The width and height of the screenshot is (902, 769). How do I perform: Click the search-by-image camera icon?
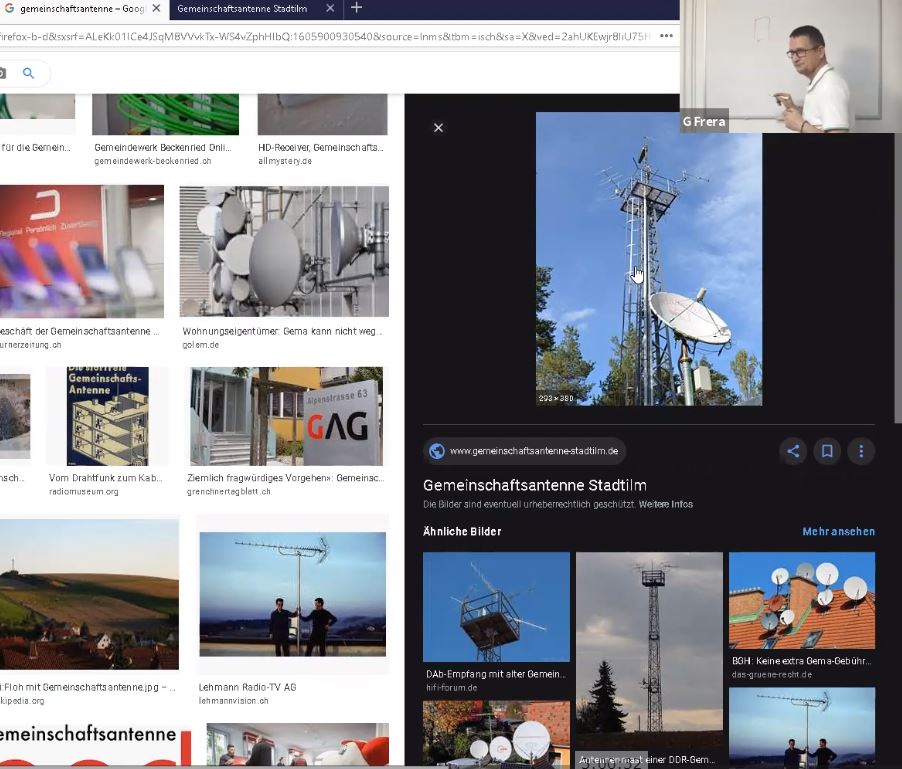point(2,73)
